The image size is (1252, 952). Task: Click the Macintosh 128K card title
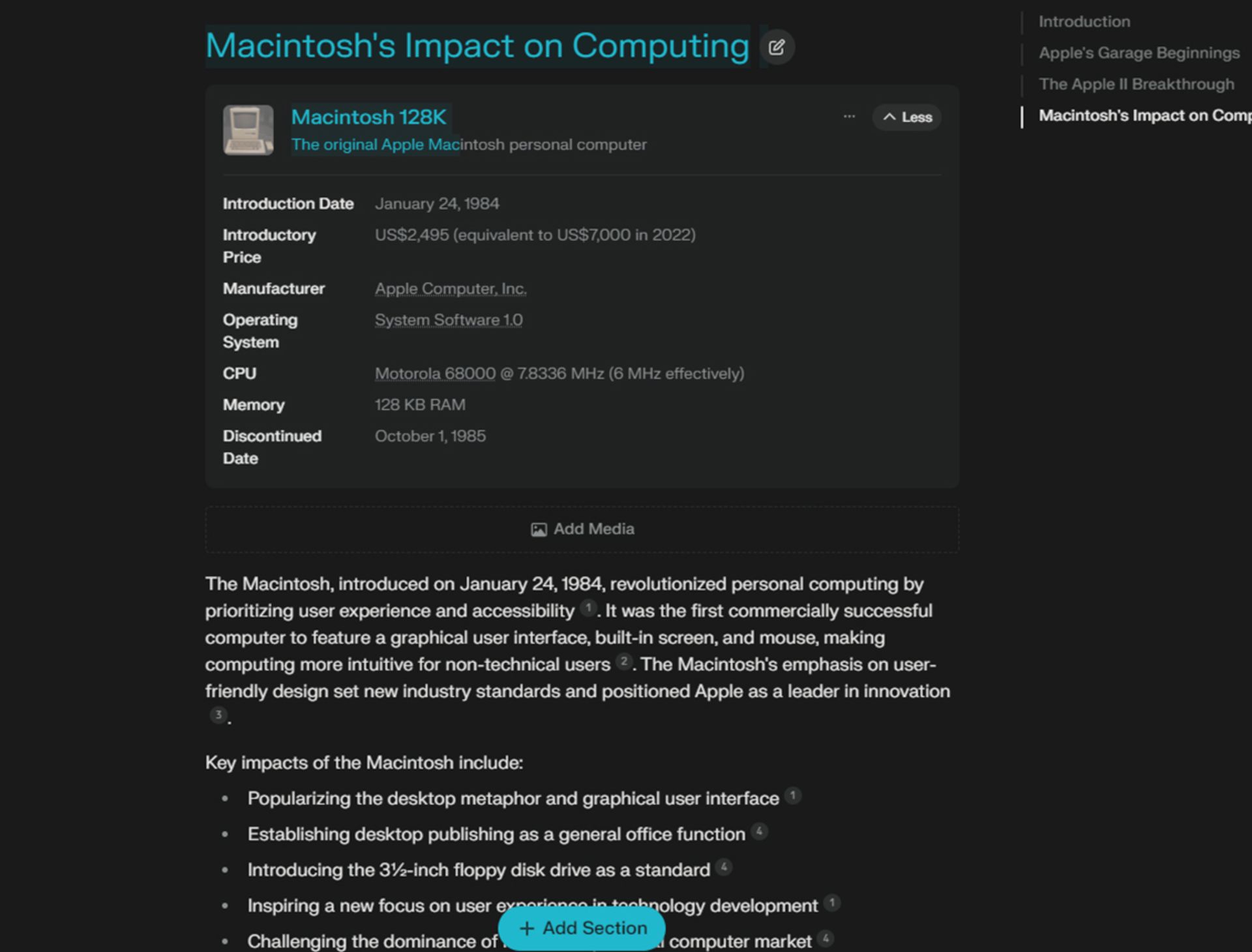tap(368, 117)
